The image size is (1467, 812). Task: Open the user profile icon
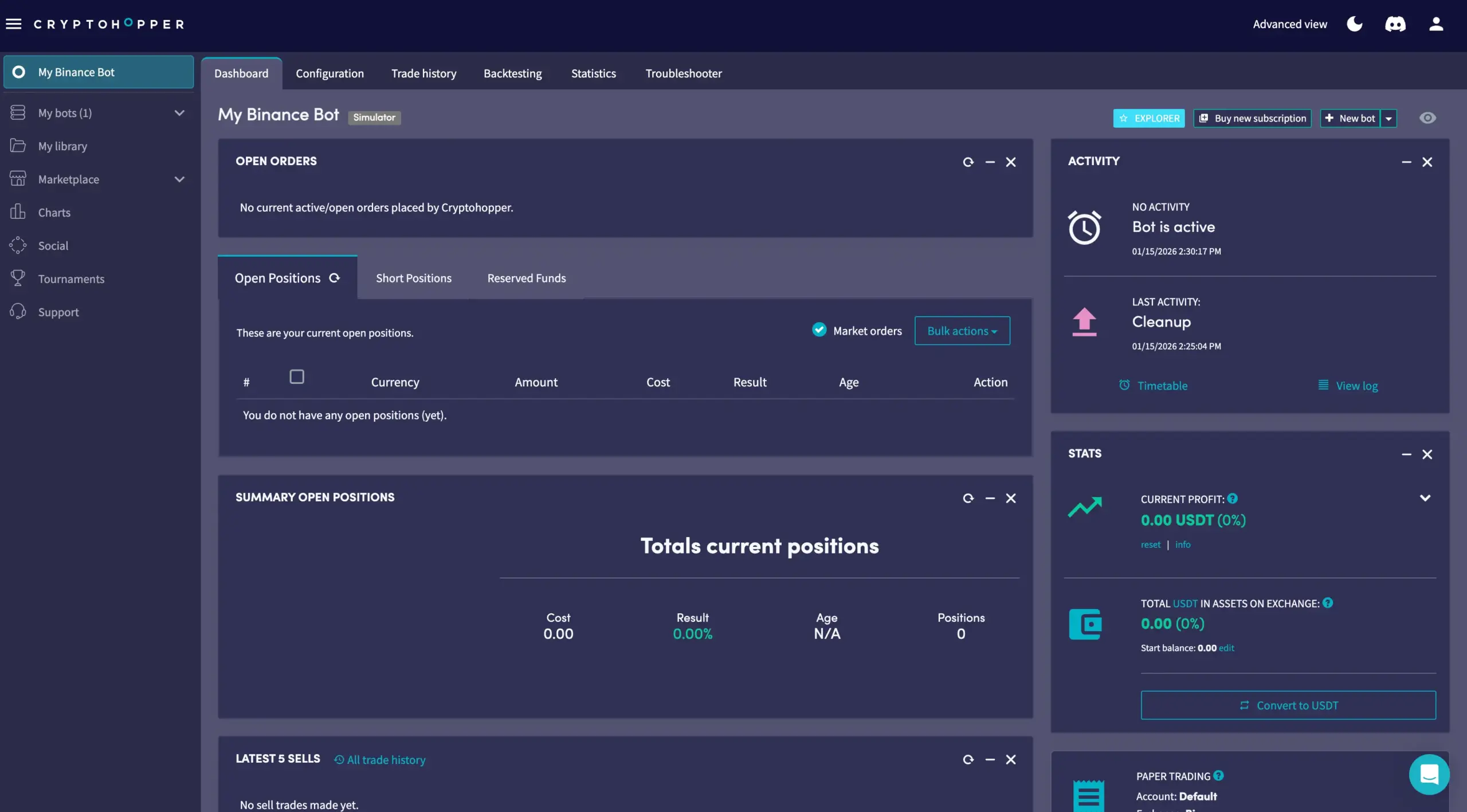(1436, 23)
